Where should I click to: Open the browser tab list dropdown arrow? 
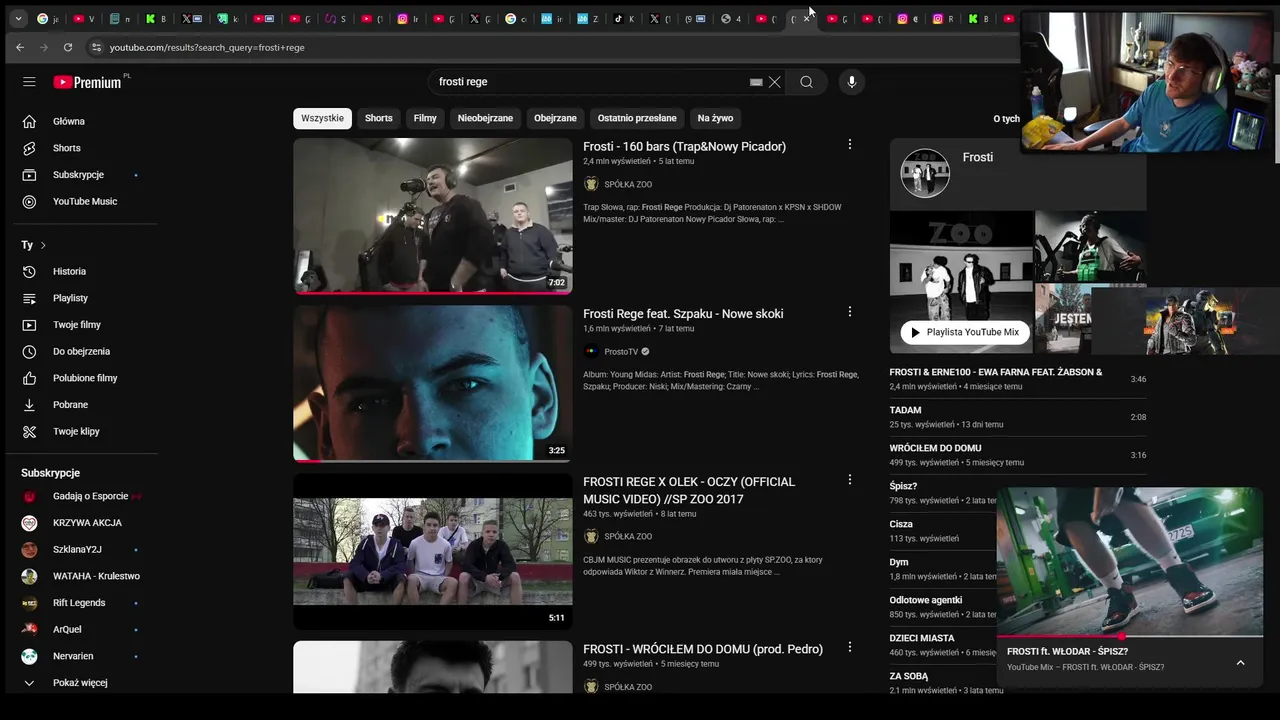coord(18,18)
